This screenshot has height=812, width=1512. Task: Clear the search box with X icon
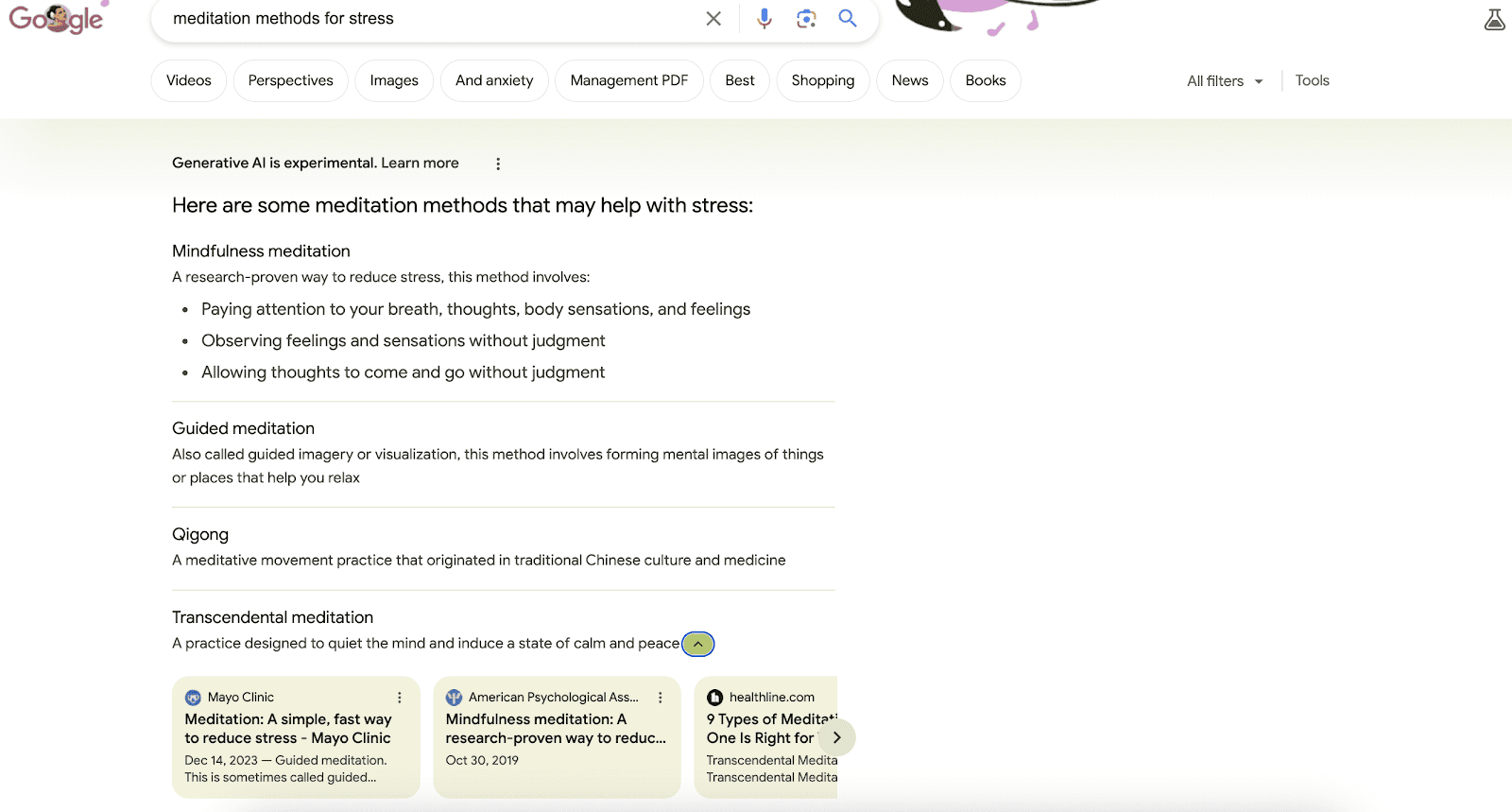point(713,18)
